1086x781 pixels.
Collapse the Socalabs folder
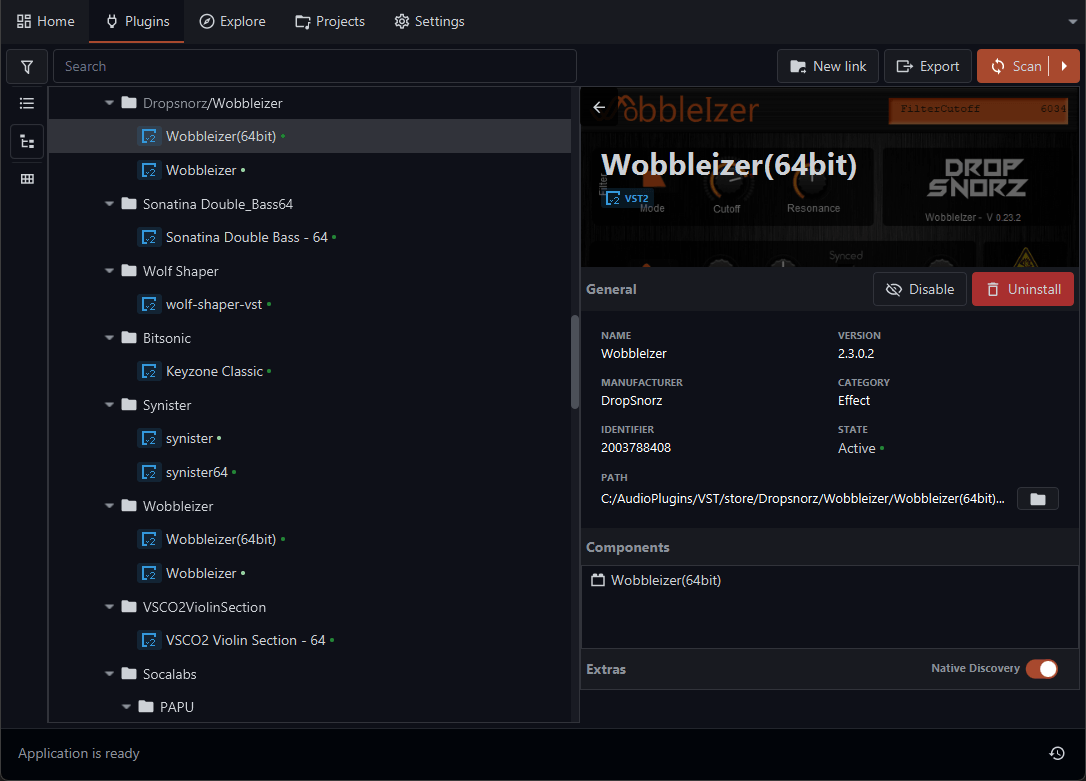[x=109, y=674]
